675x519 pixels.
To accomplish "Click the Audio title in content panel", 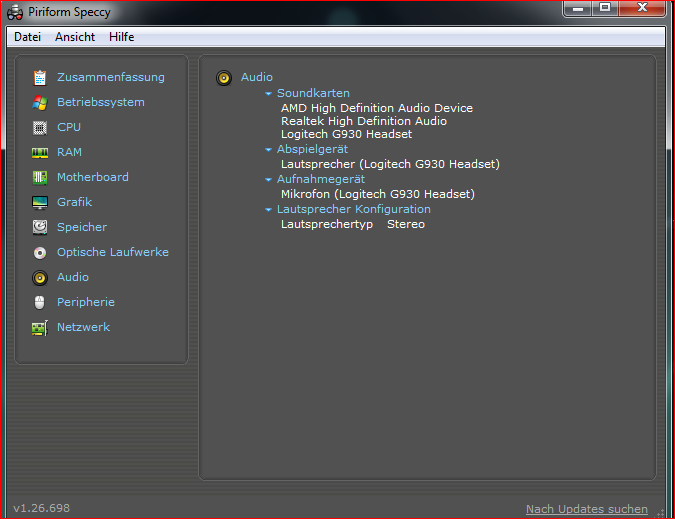I will (257, 77).
